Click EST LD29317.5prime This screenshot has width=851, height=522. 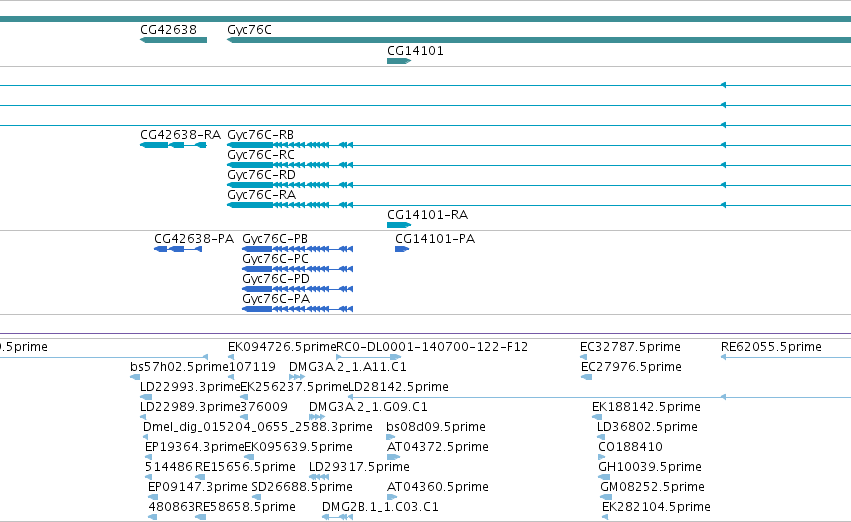point(359,467)
